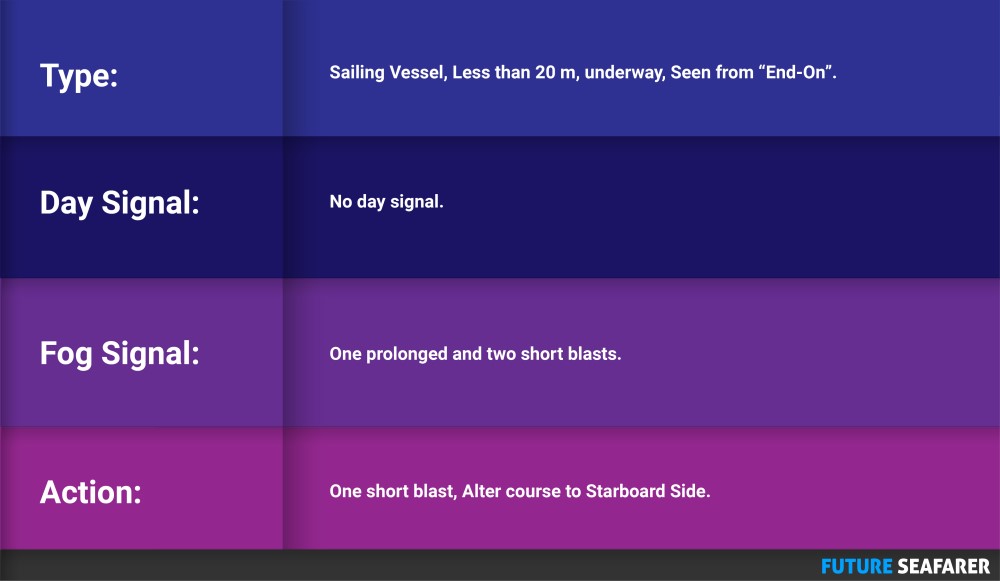Screen dimensions: 1000x581
Task: Click the word FUTURE in blue
Action: [x=857, y=566]
